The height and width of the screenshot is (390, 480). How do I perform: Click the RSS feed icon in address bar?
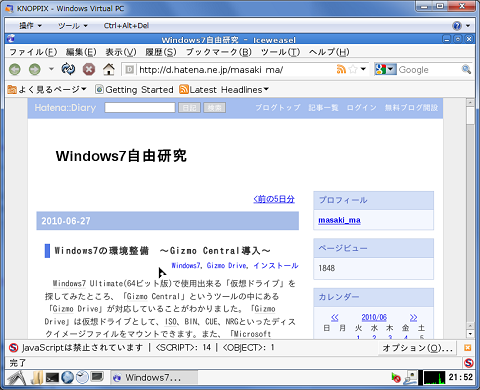(x=341, y=69)
